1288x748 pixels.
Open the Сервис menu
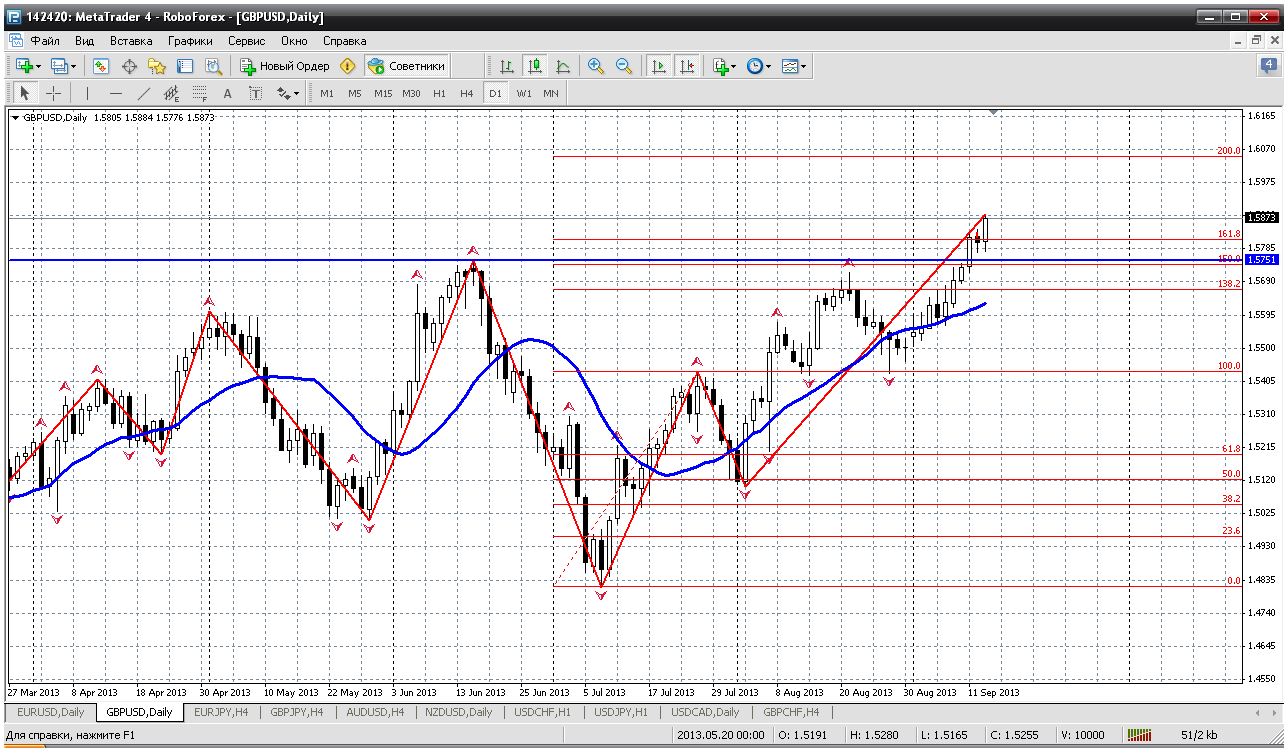click(246, 41)
